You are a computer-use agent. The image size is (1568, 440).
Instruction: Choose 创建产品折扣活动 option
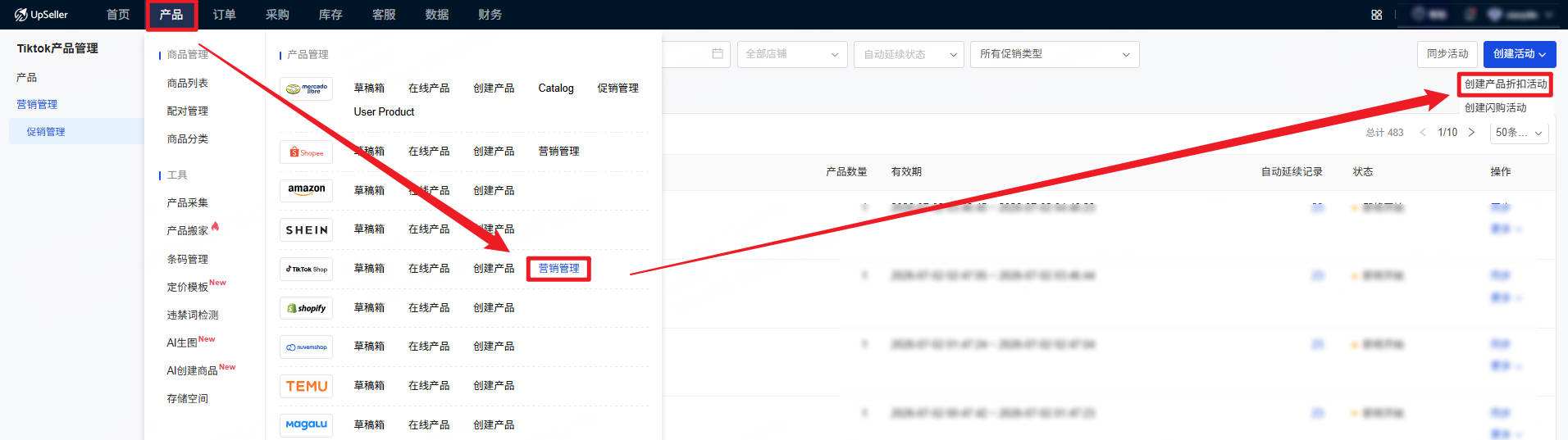[1505, 84]
